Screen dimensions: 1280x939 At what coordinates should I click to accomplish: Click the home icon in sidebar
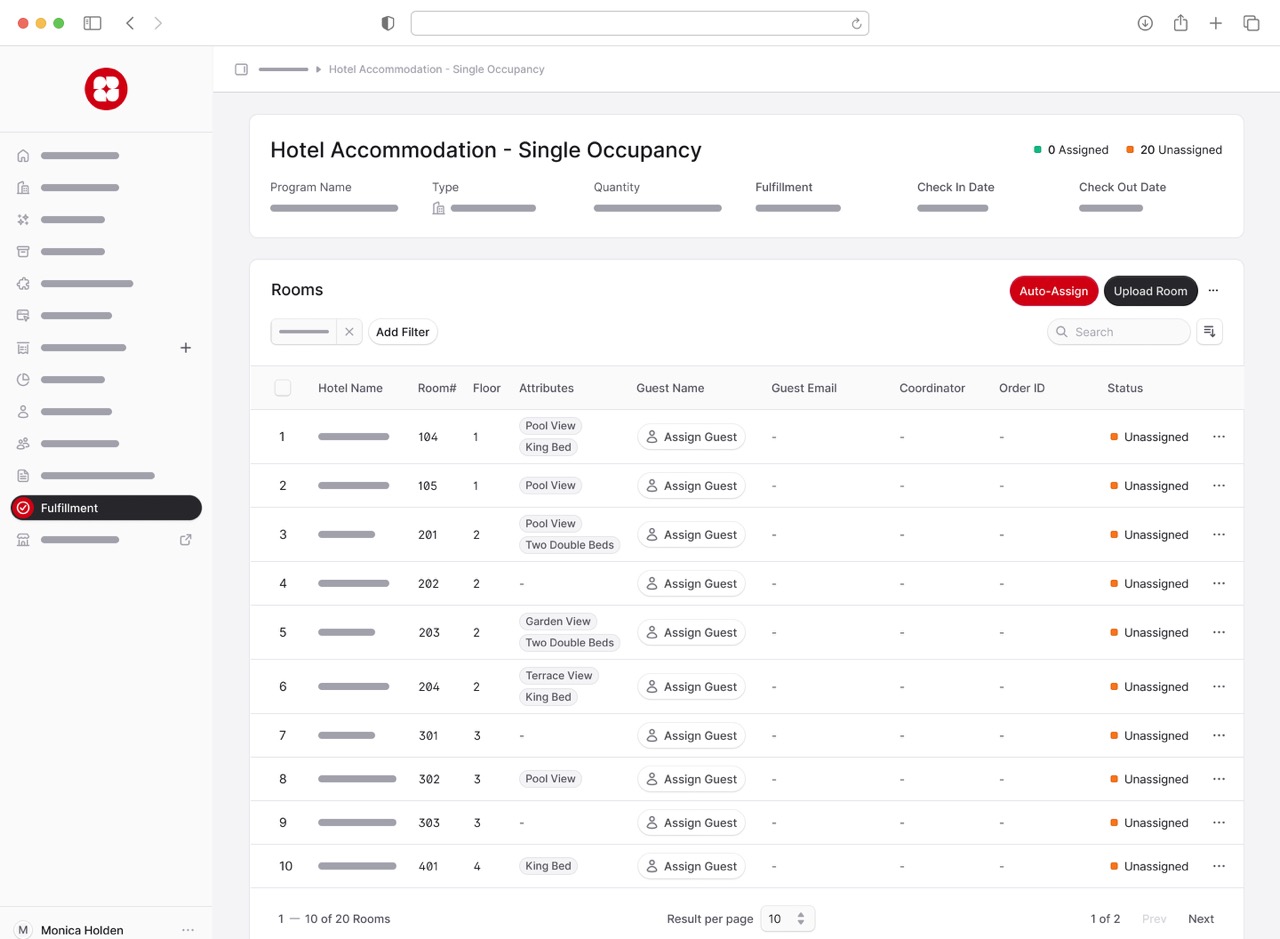pyautogui.click(x=23, y=156)
